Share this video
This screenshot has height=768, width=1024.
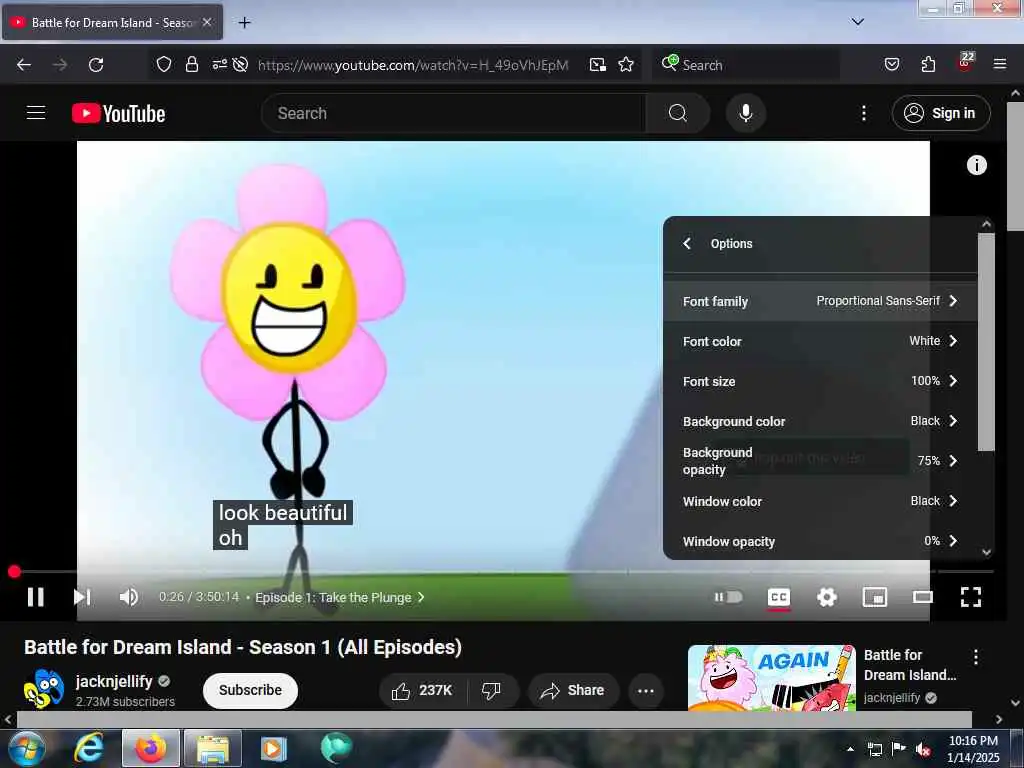pos(573,690)
